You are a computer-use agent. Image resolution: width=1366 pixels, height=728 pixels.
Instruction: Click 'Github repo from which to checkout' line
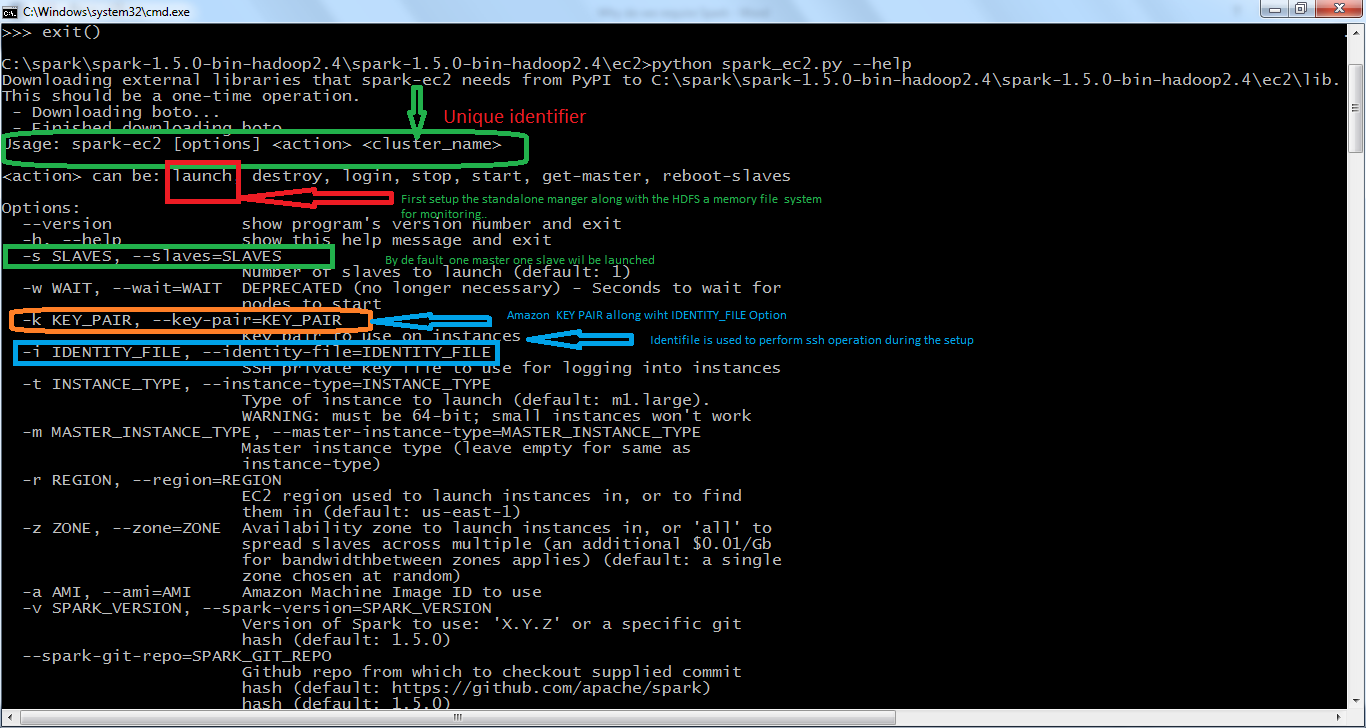point(491,672)
